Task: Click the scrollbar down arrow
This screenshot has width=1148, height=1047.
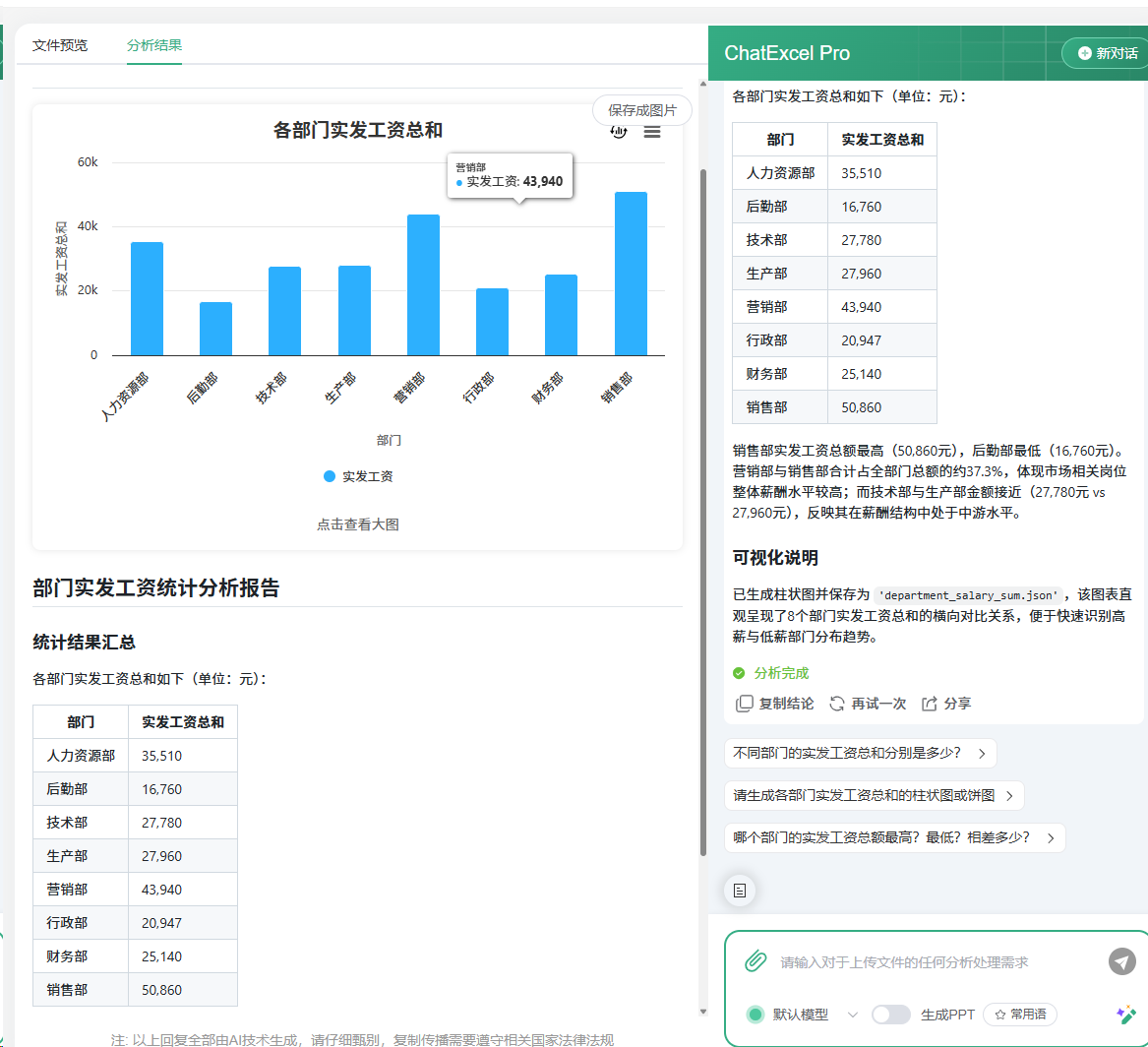Action: pos(703,1012)
